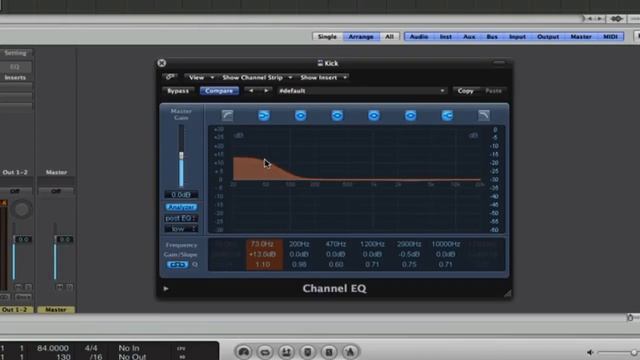Click the Copy button
The image size is (640, 360).
465,91
